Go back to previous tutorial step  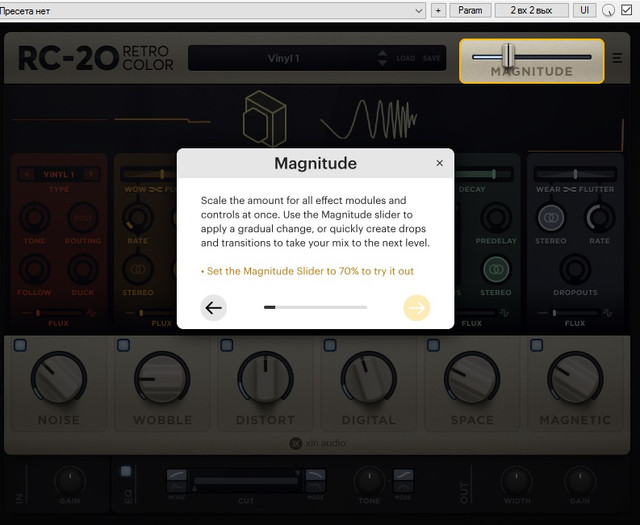tap(213, 307)
